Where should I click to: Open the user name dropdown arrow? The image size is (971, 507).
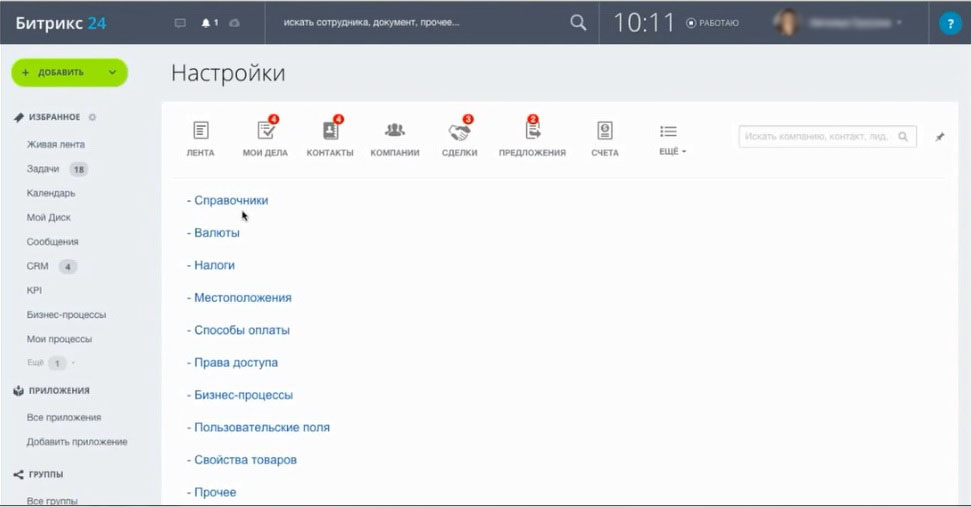click(899, 23)
